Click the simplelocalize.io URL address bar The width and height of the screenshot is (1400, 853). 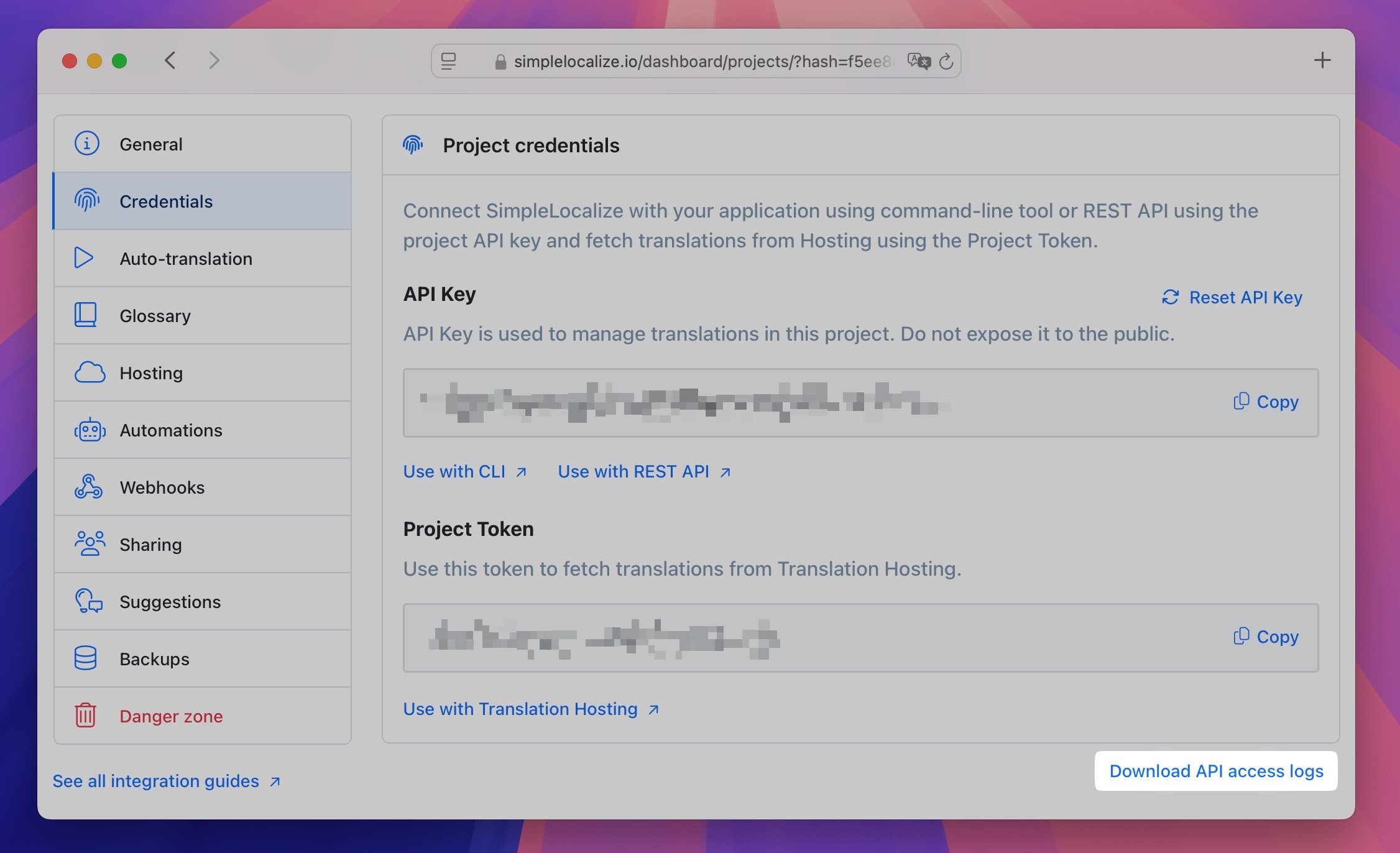(x=696, y=61)
